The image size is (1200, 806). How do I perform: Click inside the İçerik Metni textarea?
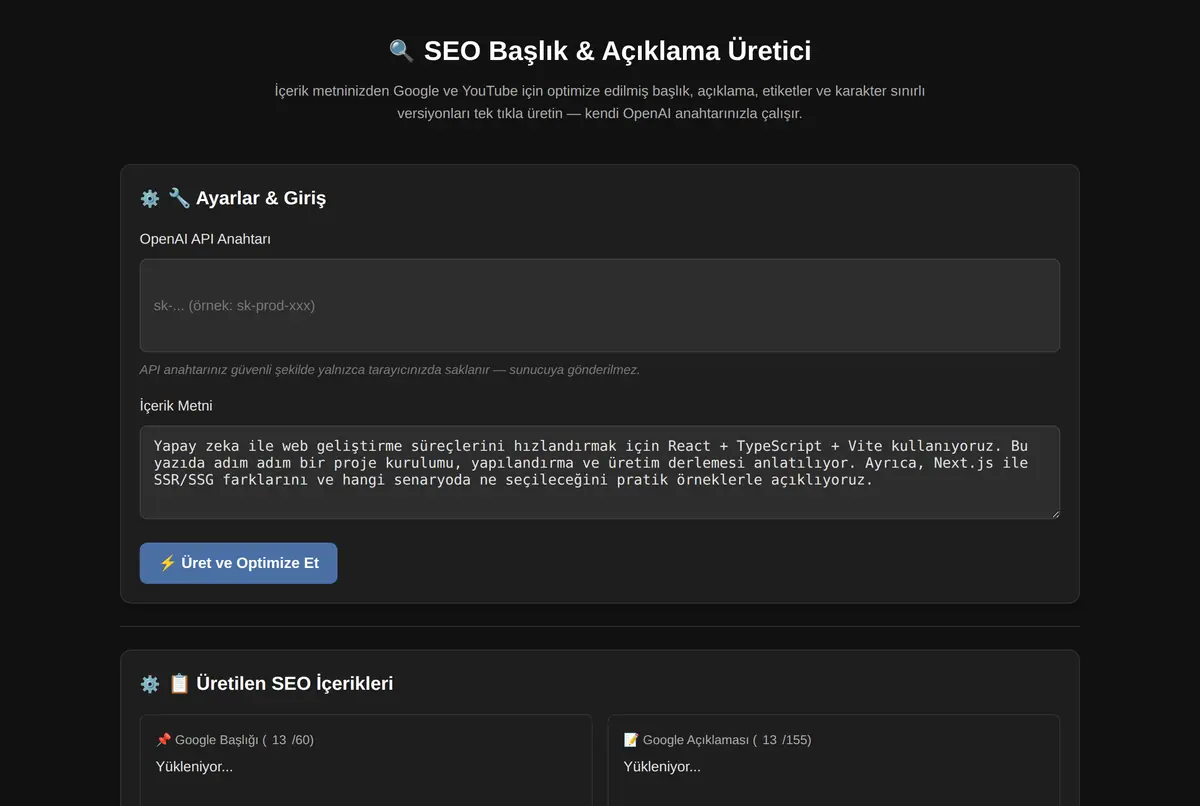[x=600, y=472]
